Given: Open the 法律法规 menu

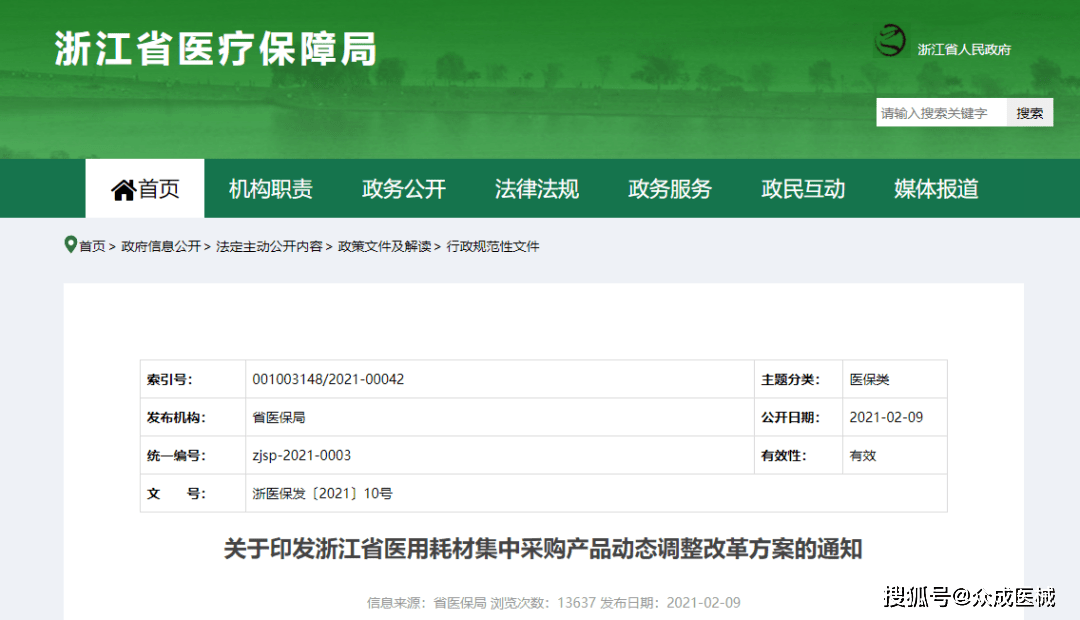Looking at the screenshot, I should pos(537,189).
